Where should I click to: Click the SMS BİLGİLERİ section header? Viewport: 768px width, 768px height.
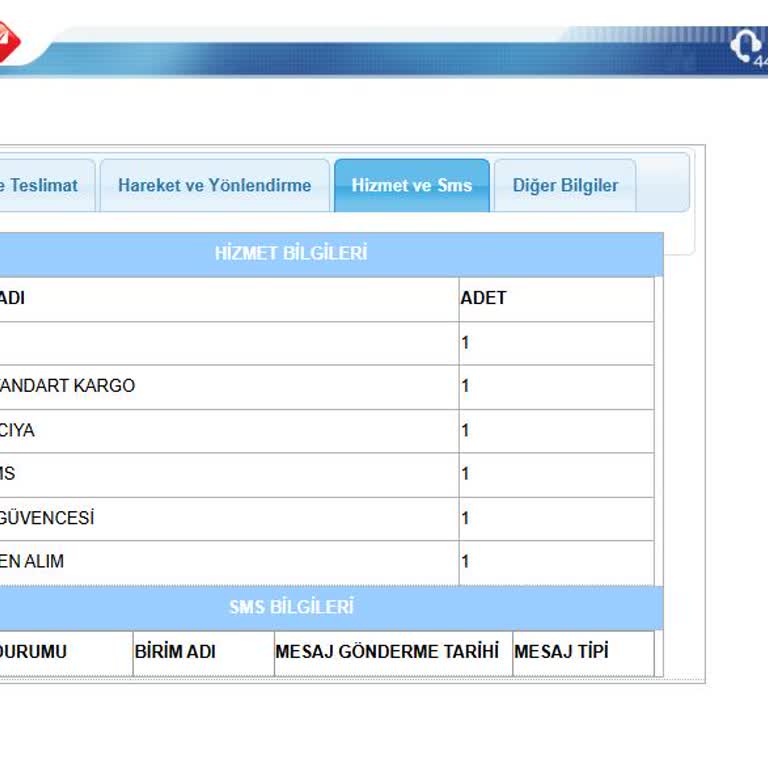291,607
